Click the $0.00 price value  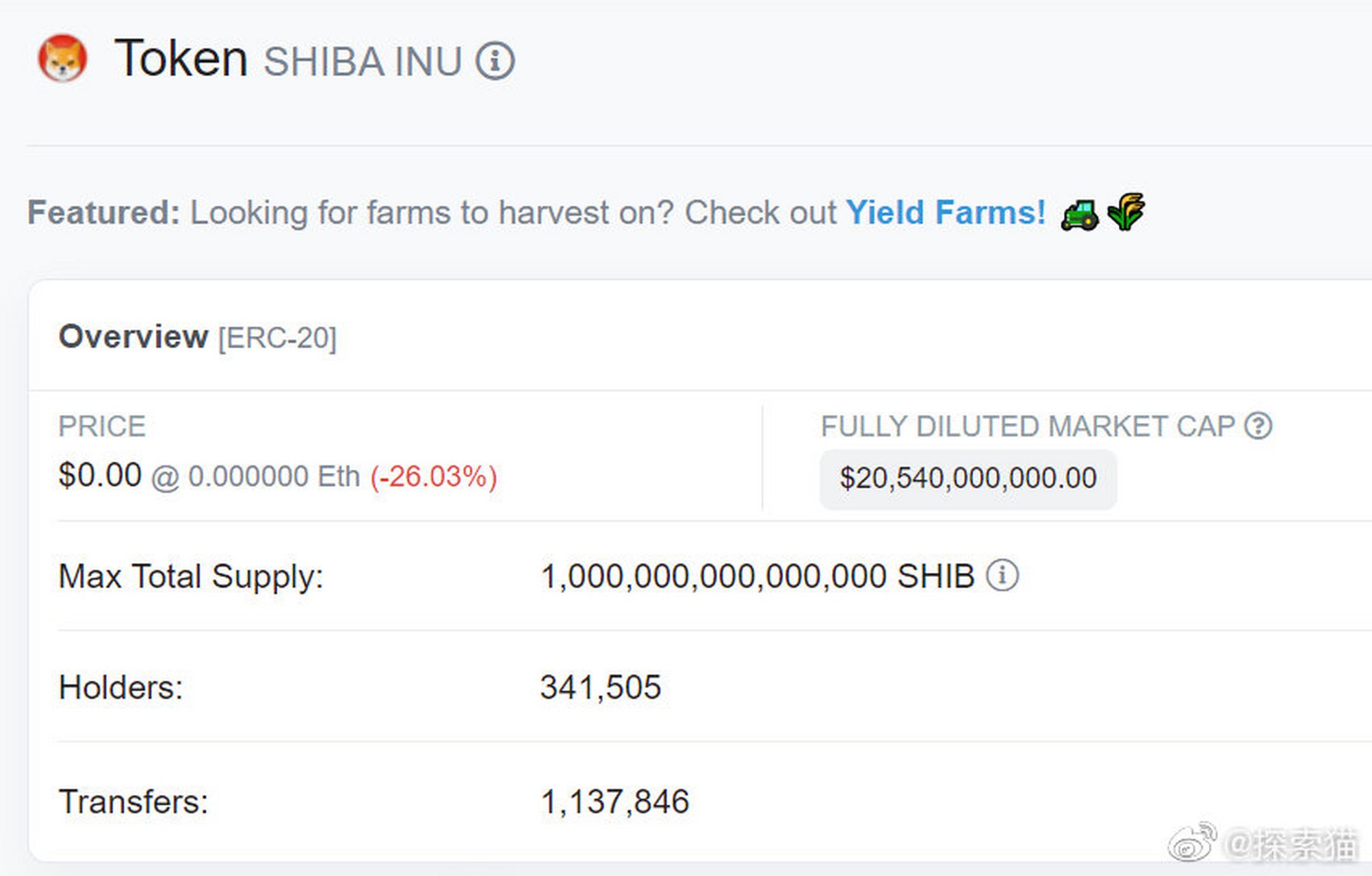(100, 475)
